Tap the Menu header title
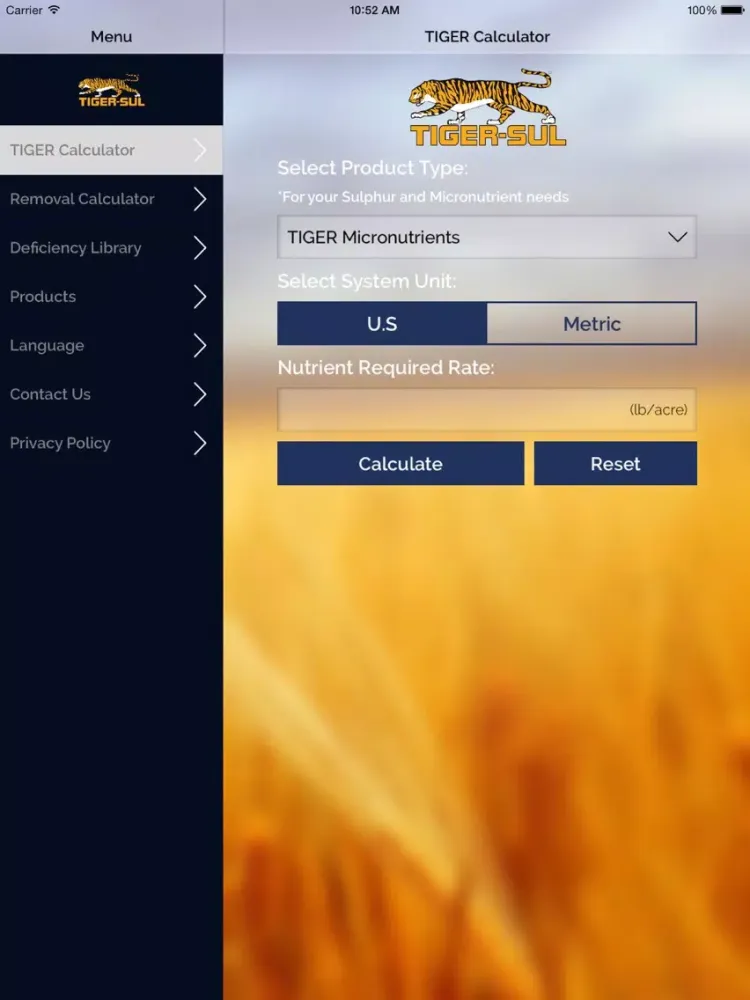 pyautogui.click(x=112, y=37)
